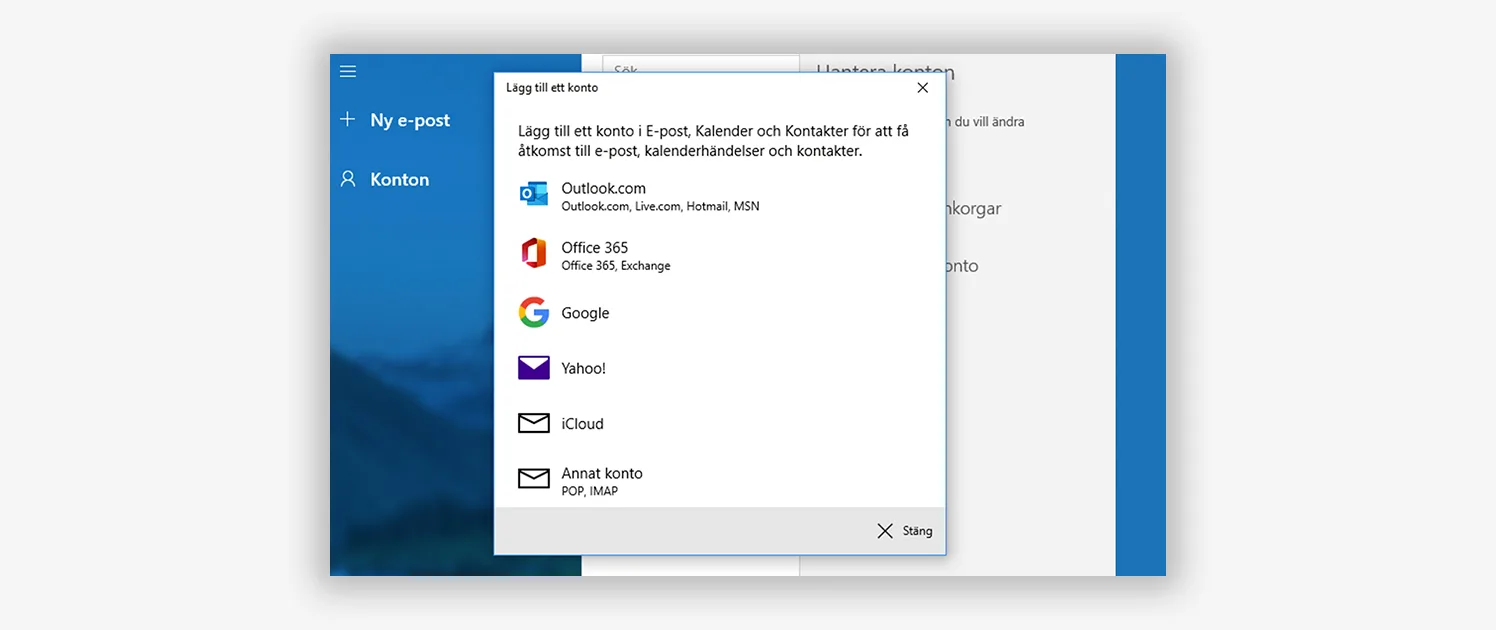This screenshot has width=1496, height=630.
Task: Start a new message via Ny e-post
Action: point(410,120)
